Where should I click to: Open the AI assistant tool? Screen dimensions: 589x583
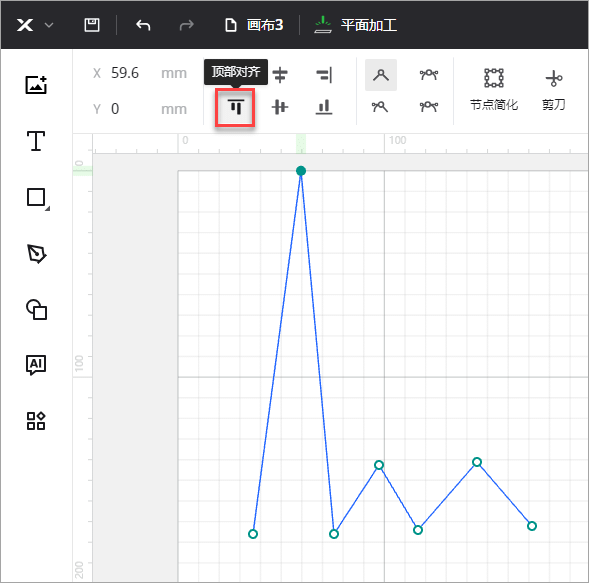tap(36, 364)
